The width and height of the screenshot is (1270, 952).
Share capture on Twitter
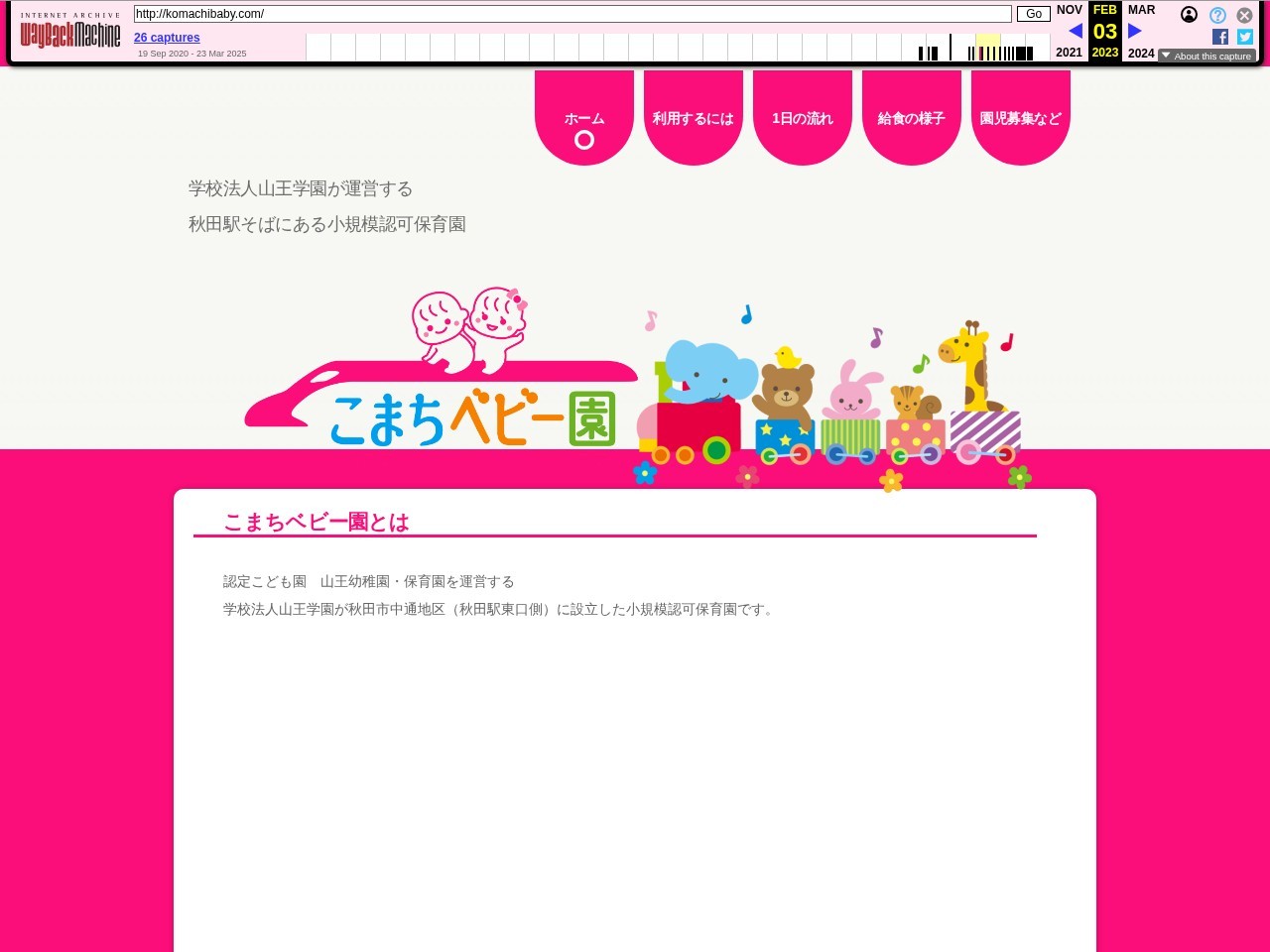(x=1245, y=37)
